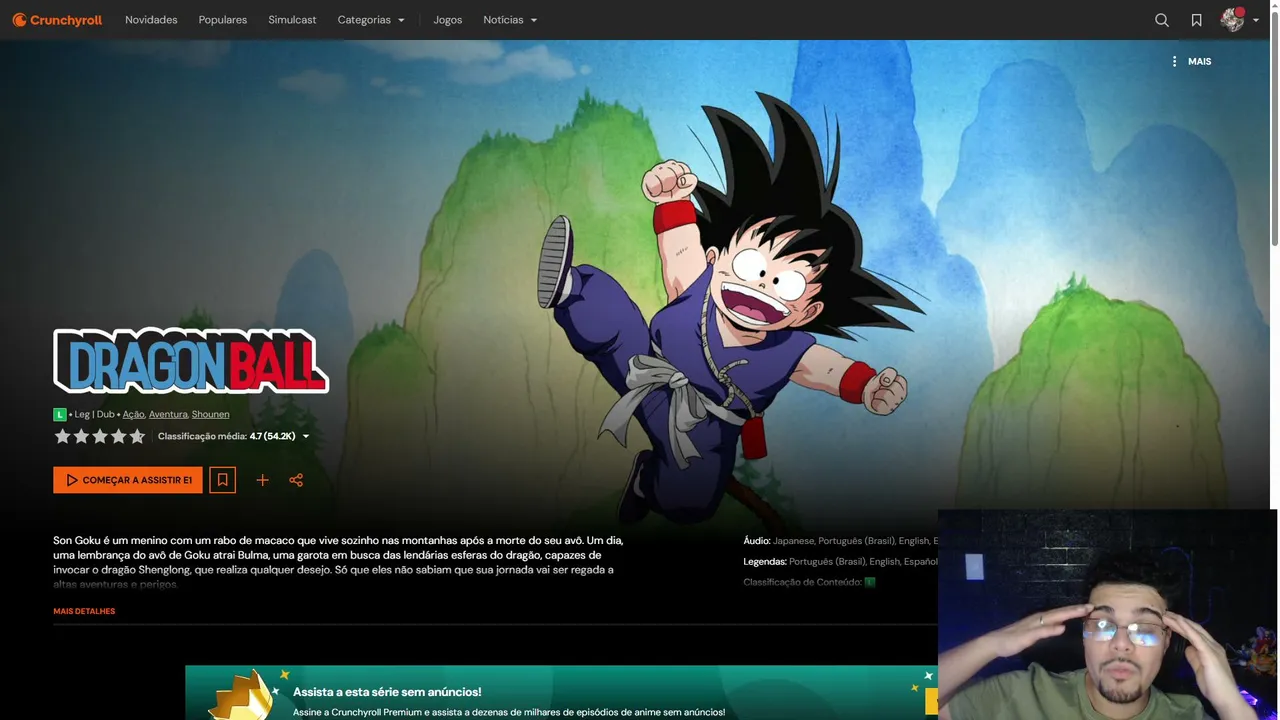Open the watchlist bookmark in header

[1196, 20]
